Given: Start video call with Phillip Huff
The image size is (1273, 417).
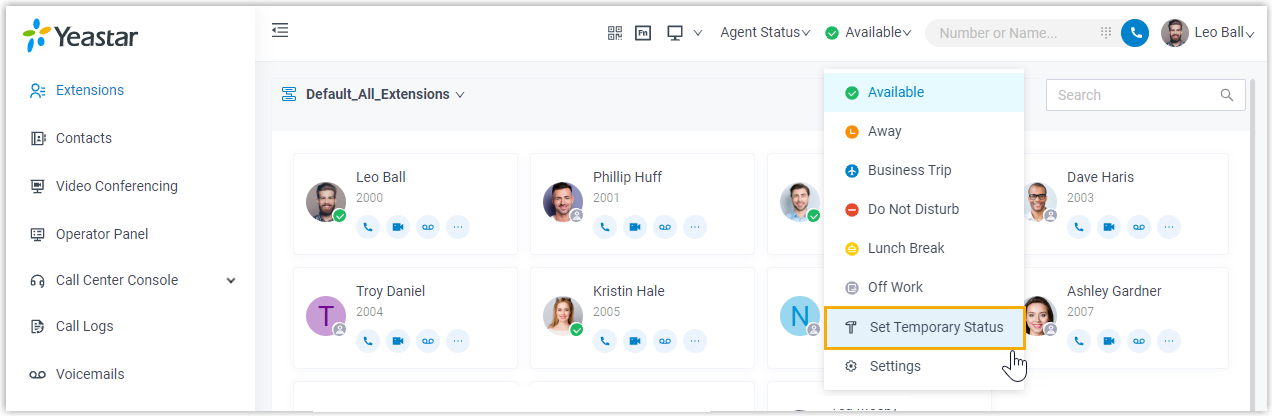Looking at the screenshot, I should point(635,227).
